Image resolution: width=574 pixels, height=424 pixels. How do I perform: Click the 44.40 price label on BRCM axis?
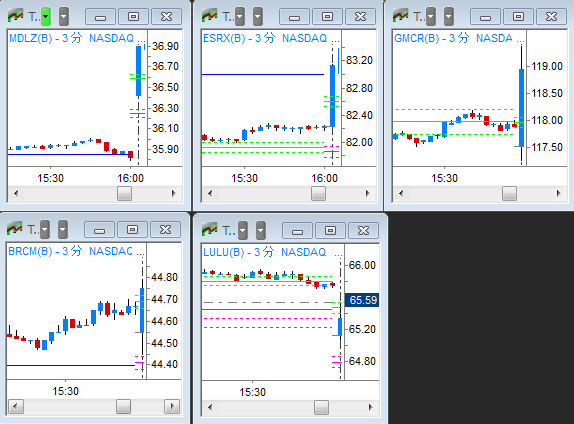click(x=164, y=364)
